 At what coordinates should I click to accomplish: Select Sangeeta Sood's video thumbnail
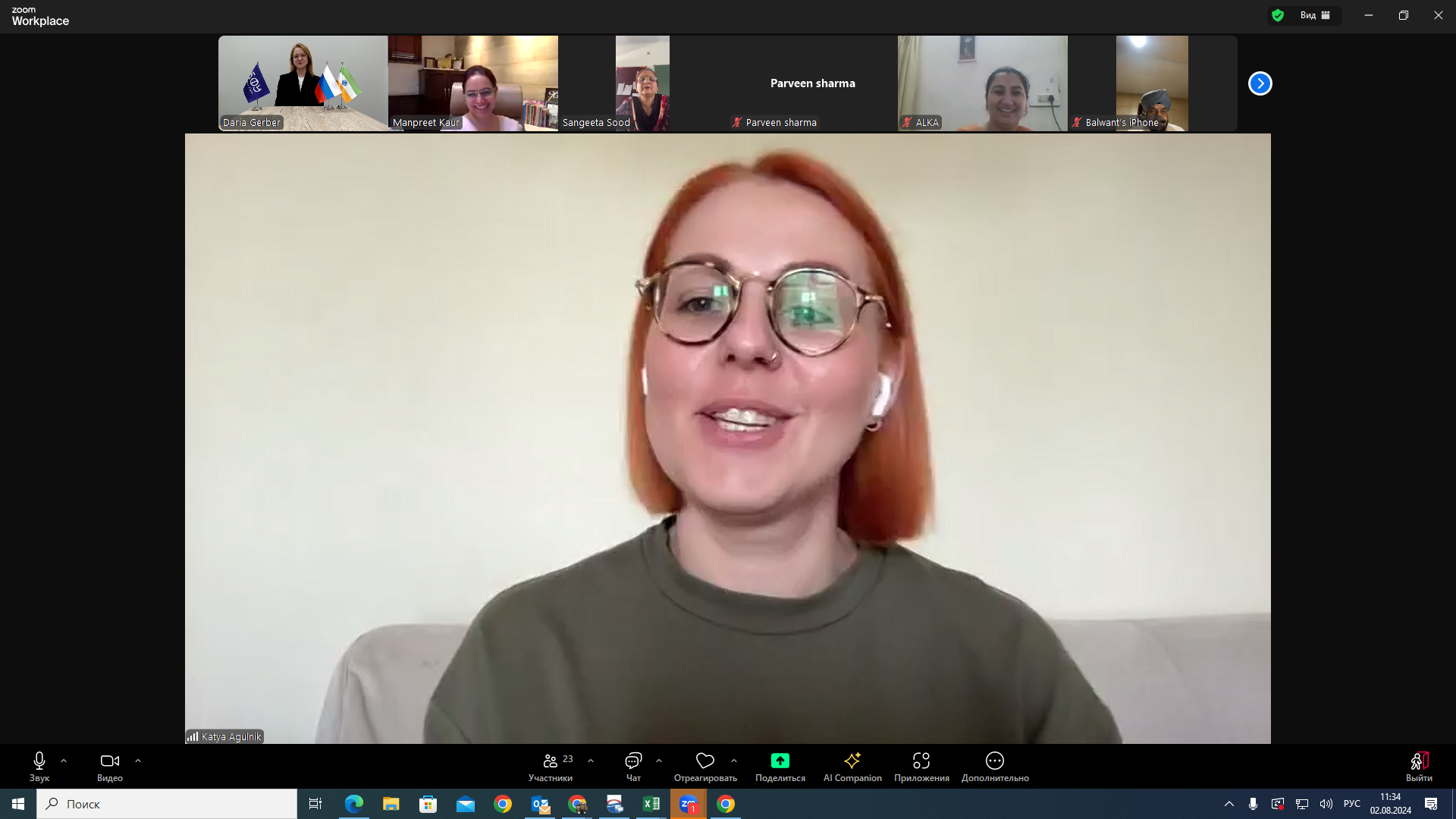[x=642, y=83]
